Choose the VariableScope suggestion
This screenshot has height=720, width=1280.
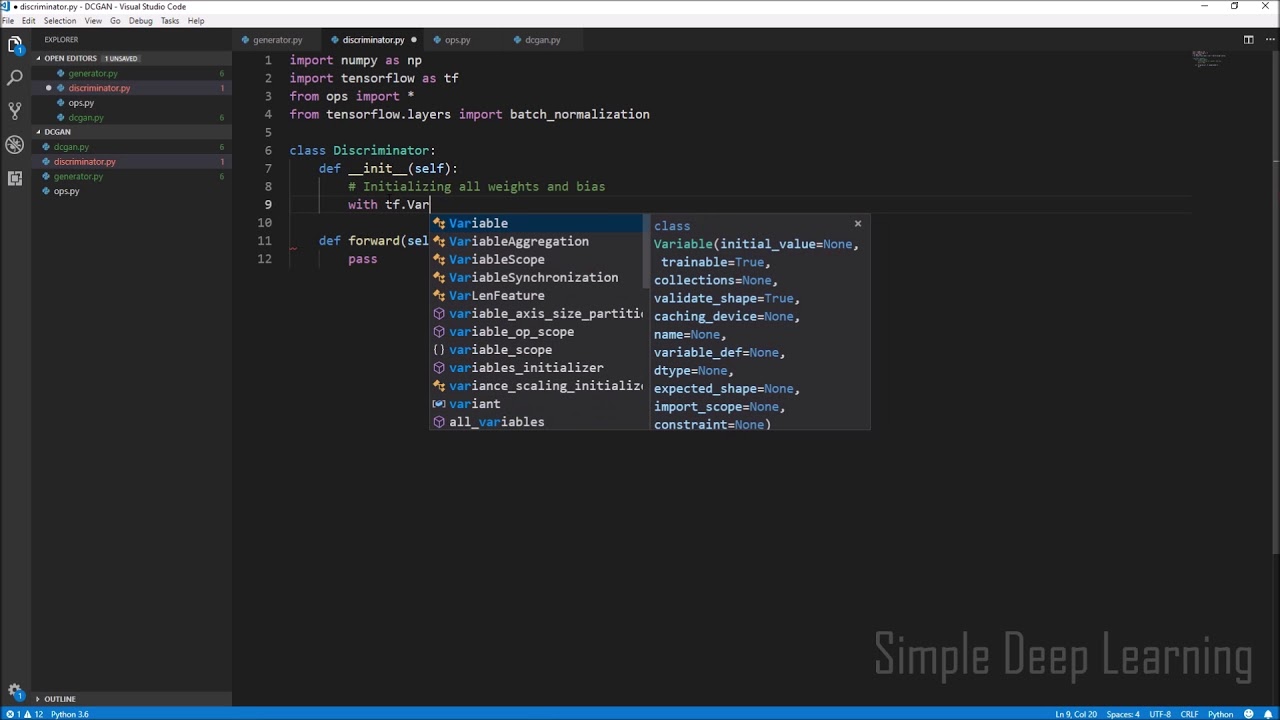click(x=537, y=259)
